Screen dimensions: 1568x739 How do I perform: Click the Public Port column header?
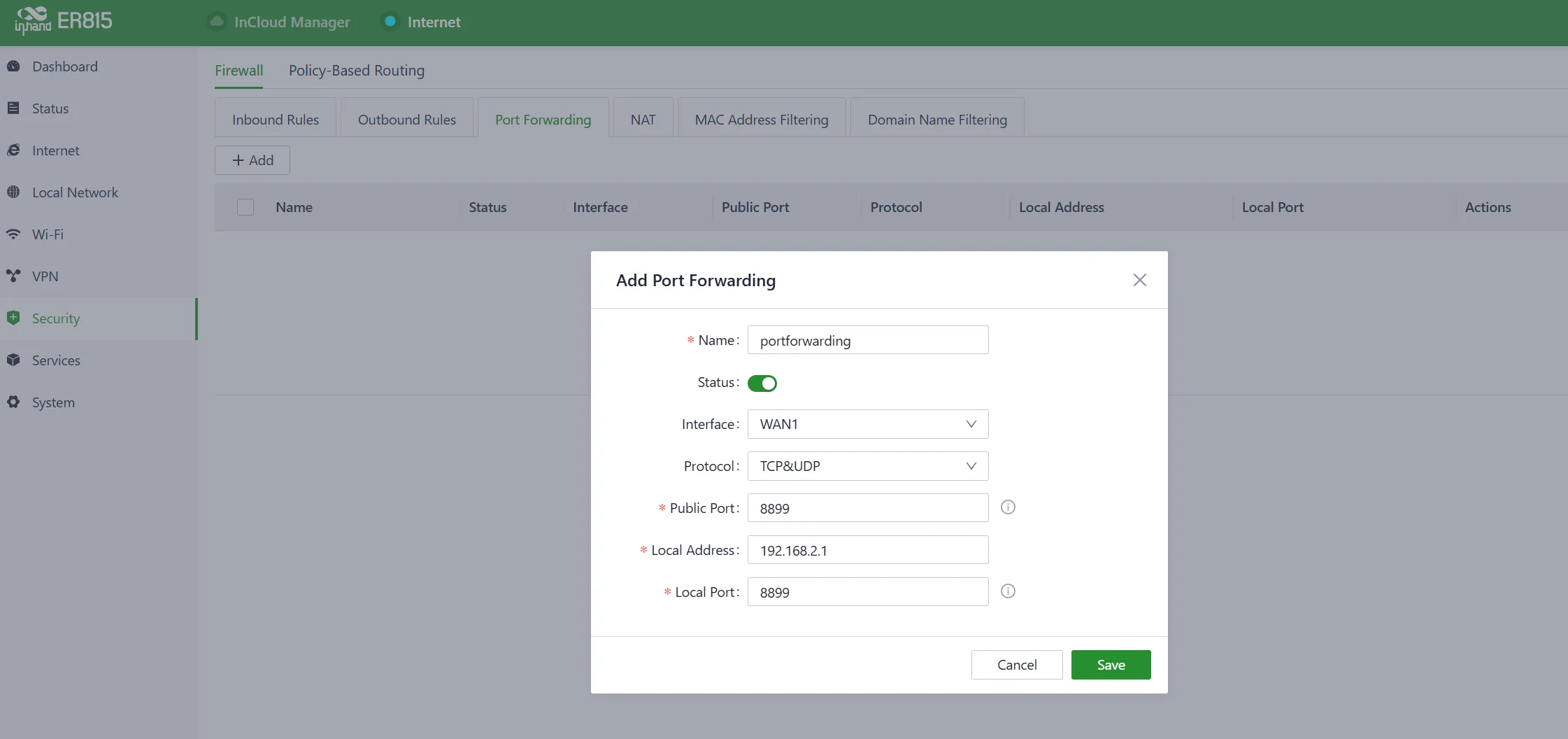pyautogui.click(x=755, y=207)
